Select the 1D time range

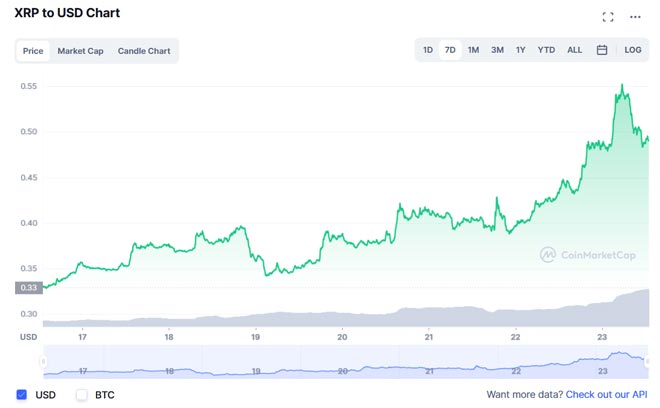click(428, 50)
